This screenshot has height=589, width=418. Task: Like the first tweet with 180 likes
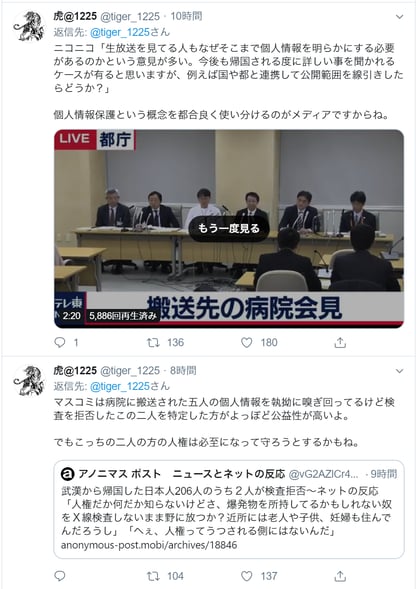[246, 342]
